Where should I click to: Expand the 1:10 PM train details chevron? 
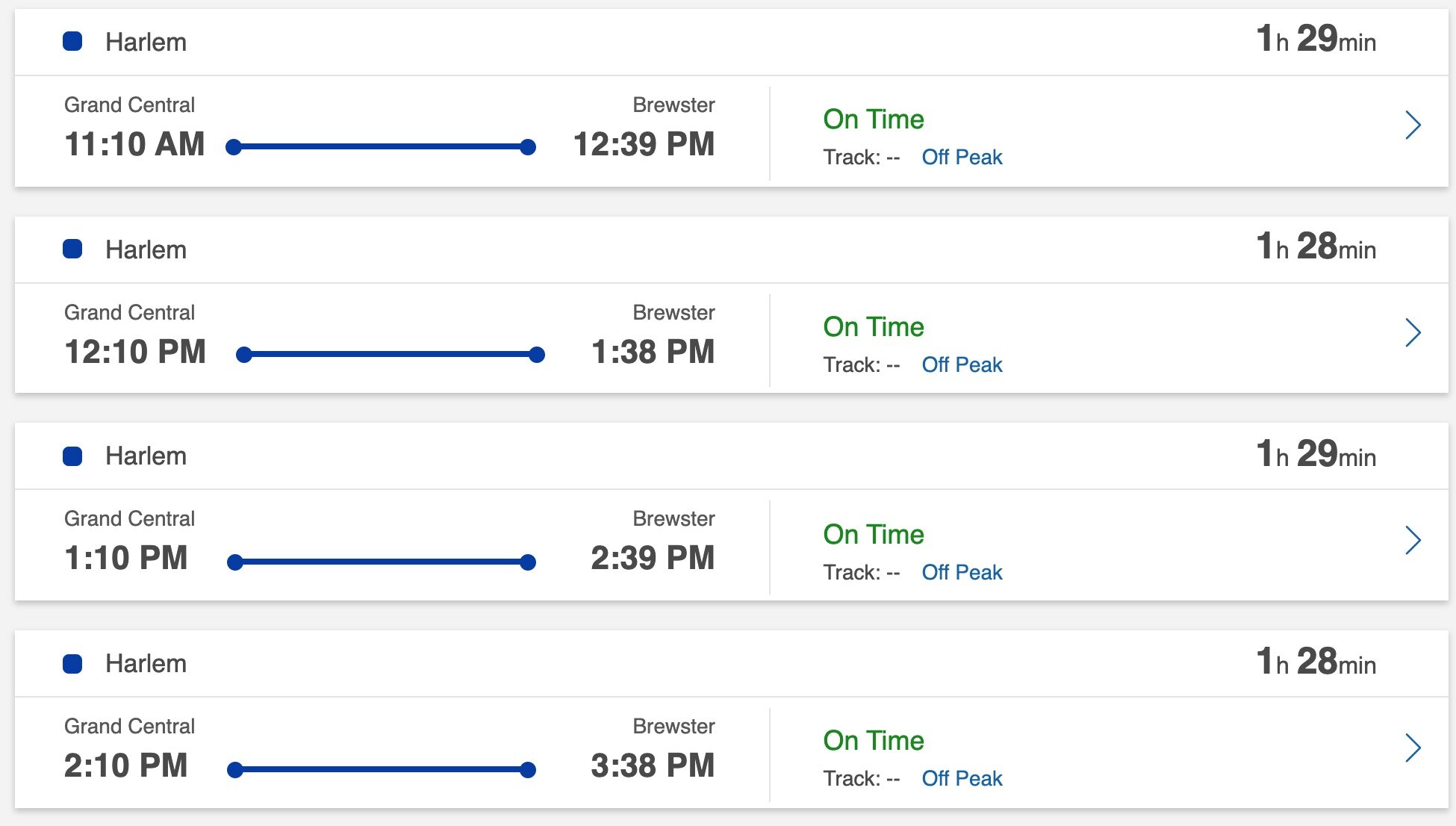(1413, 540)
